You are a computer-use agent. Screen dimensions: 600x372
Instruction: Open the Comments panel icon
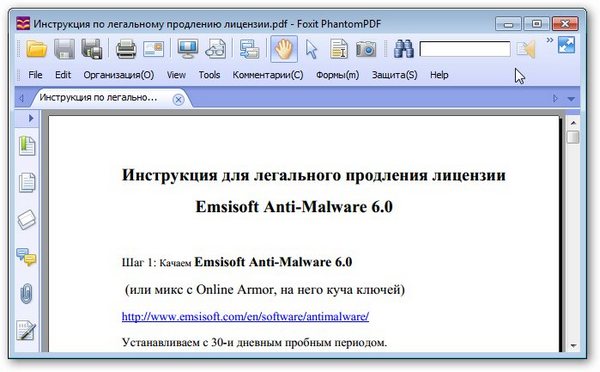(26, 257)
